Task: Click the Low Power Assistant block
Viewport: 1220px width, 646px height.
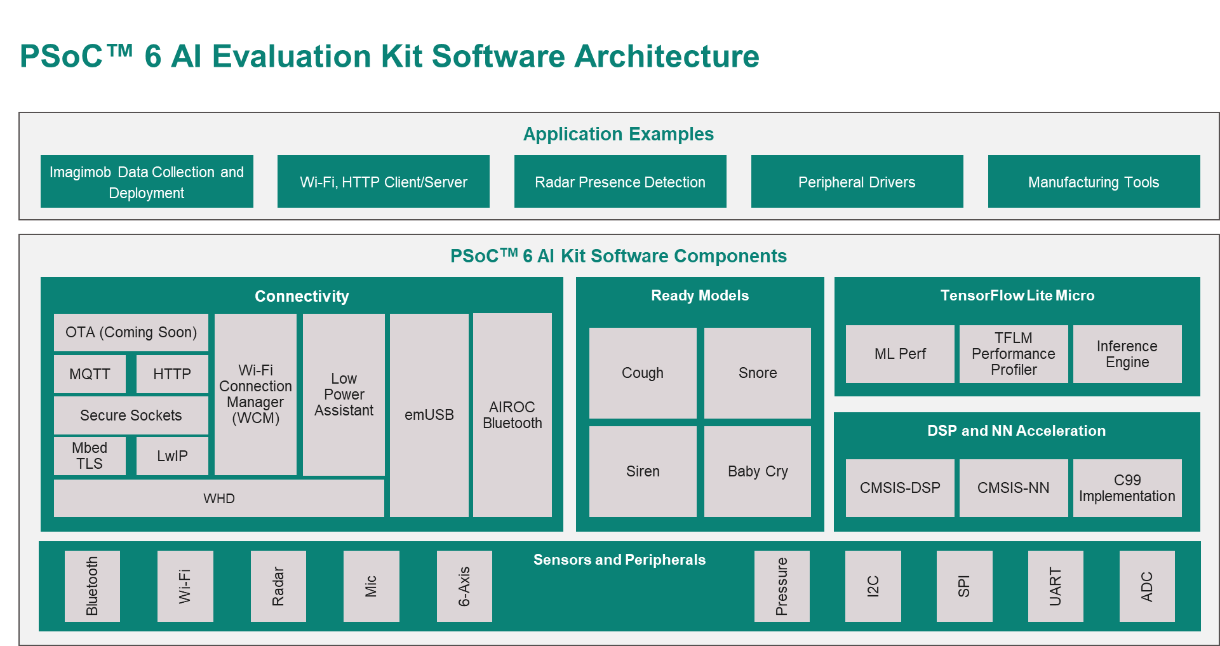Action: (x=344, y=394)
